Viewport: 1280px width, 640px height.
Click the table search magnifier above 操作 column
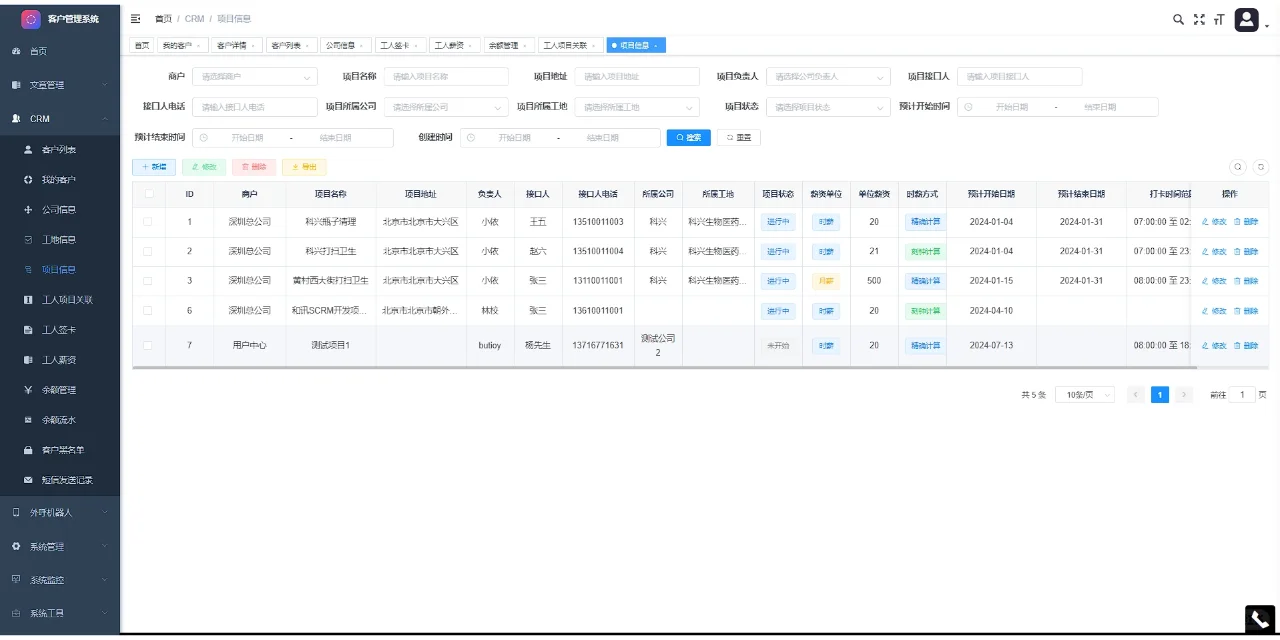[1238, 167]
